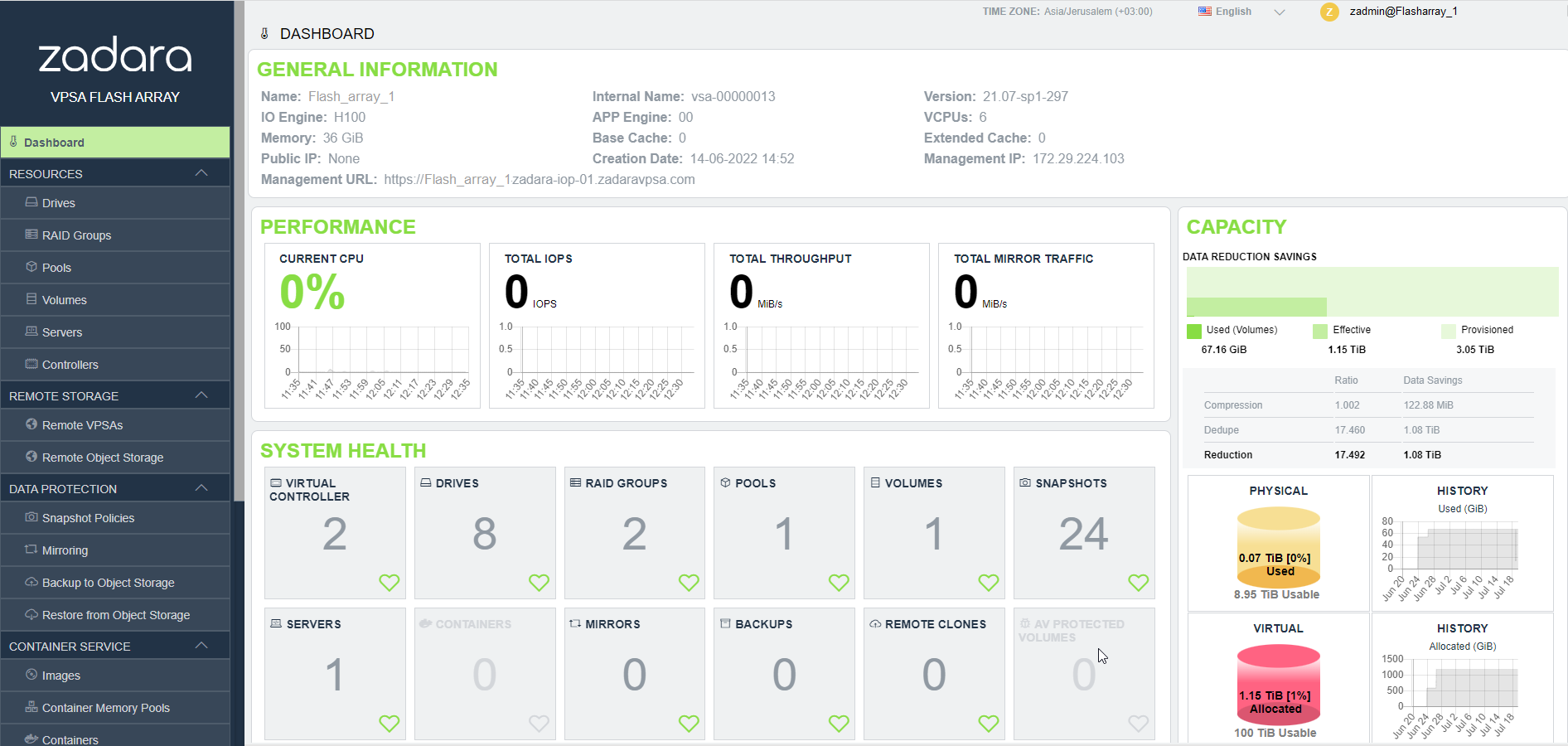Click the Effective legend color swatch

(1320, 332)
